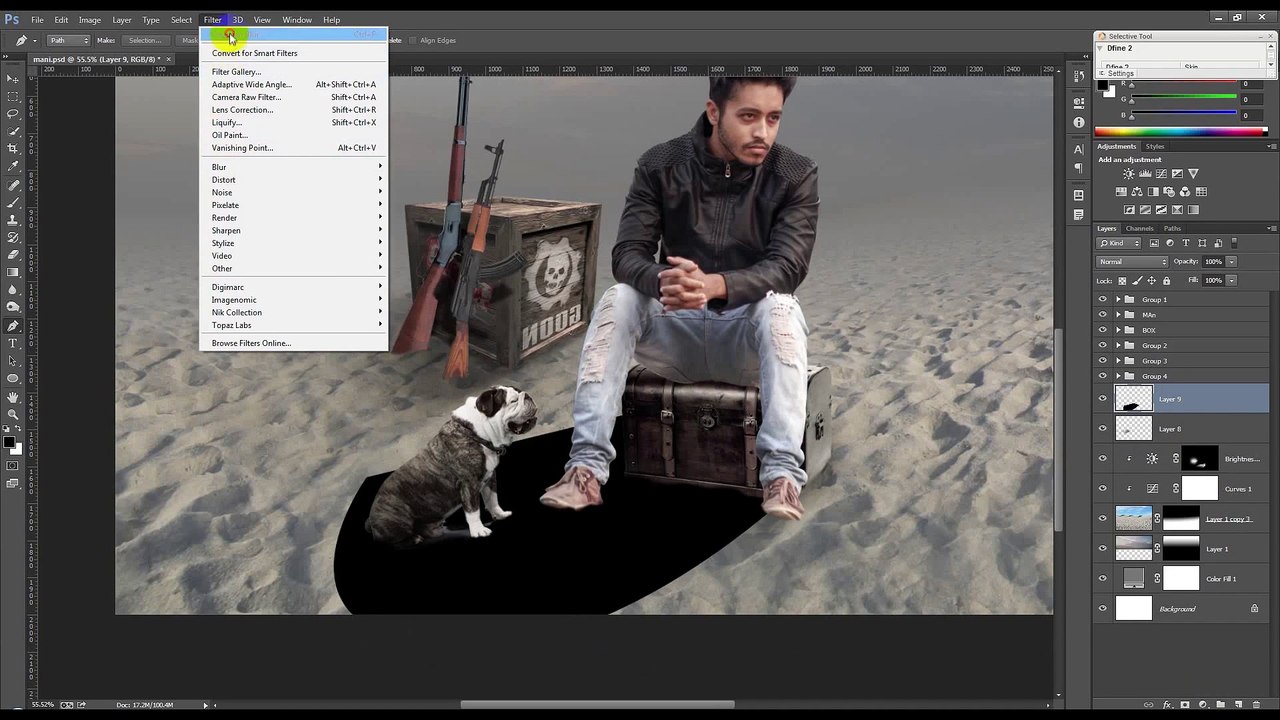1280x720 pixels.
Task: Expand the Group 1 folder
Action: 1118,300
